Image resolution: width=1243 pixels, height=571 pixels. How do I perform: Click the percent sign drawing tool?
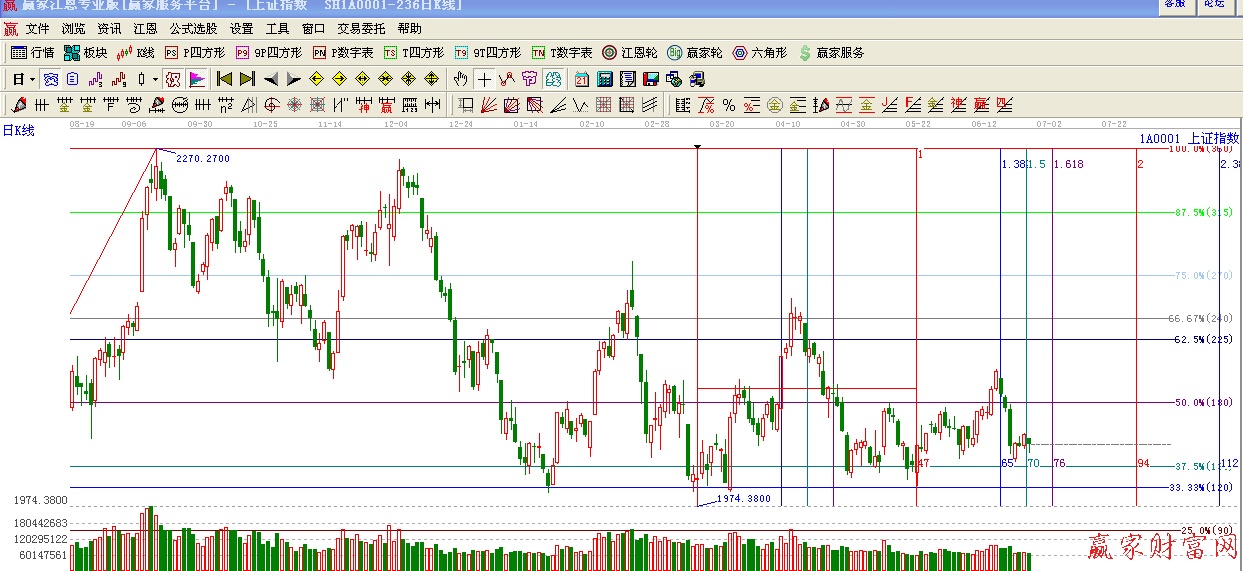click(x=729, y=105)
